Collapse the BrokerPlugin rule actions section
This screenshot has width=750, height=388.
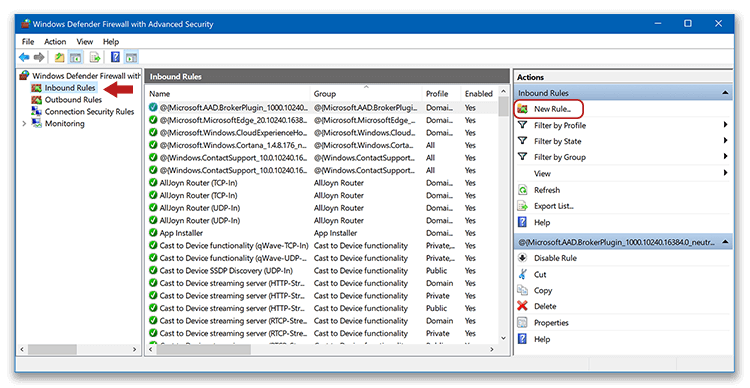725,243
